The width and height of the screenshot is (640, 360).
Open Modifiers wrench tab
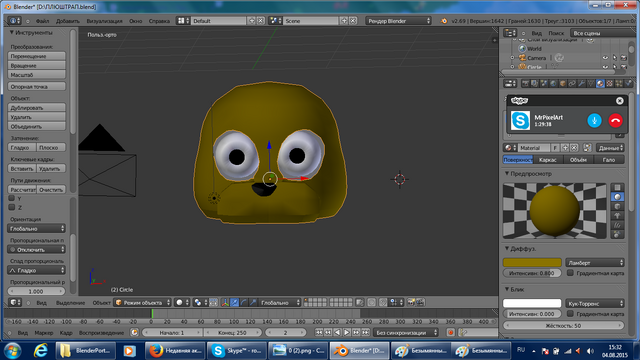point(581,84)
